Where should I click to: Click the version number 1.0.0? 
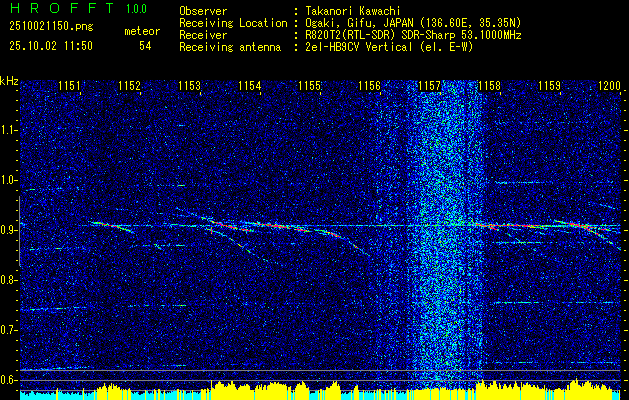tap(136, 9)
